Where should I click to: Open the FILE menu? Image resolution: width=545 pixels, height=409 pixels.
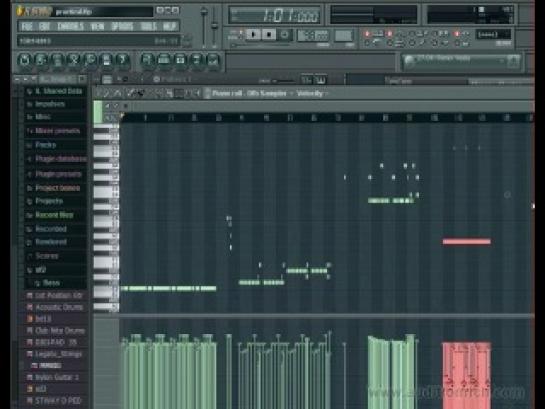coord(27,26)
